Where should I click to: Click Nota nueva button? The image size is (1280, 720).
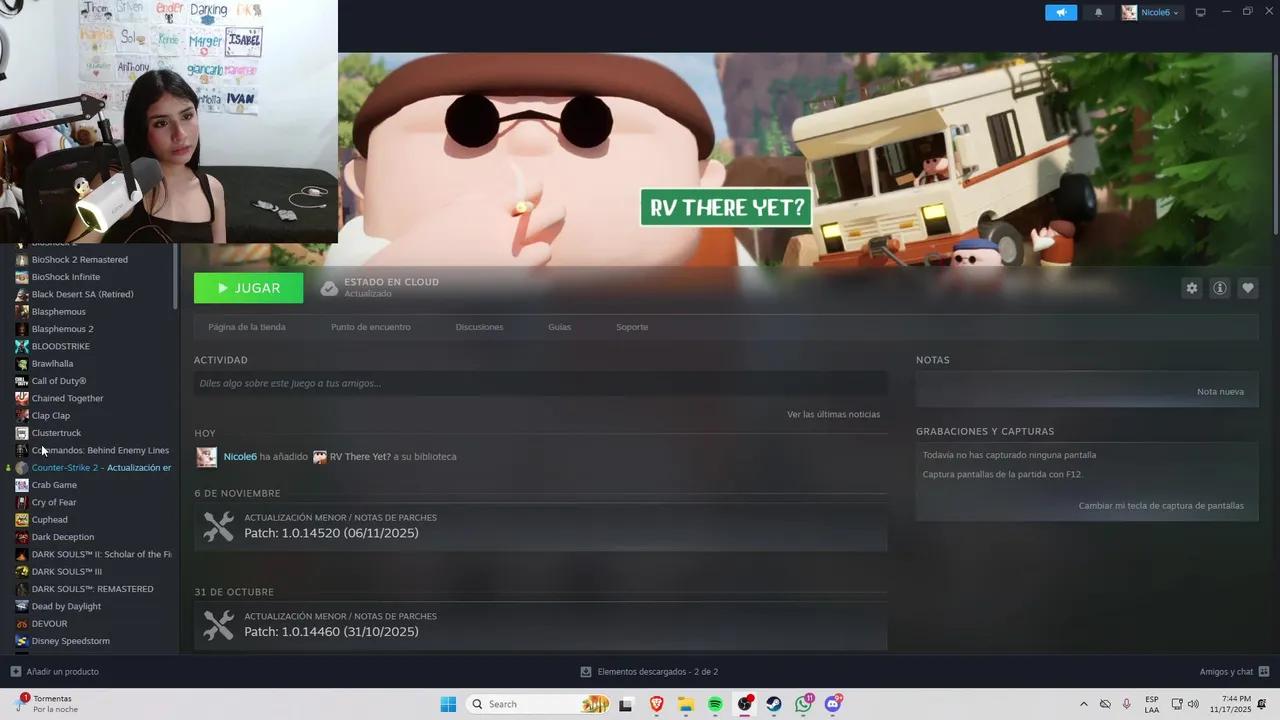coord(1220,392)
